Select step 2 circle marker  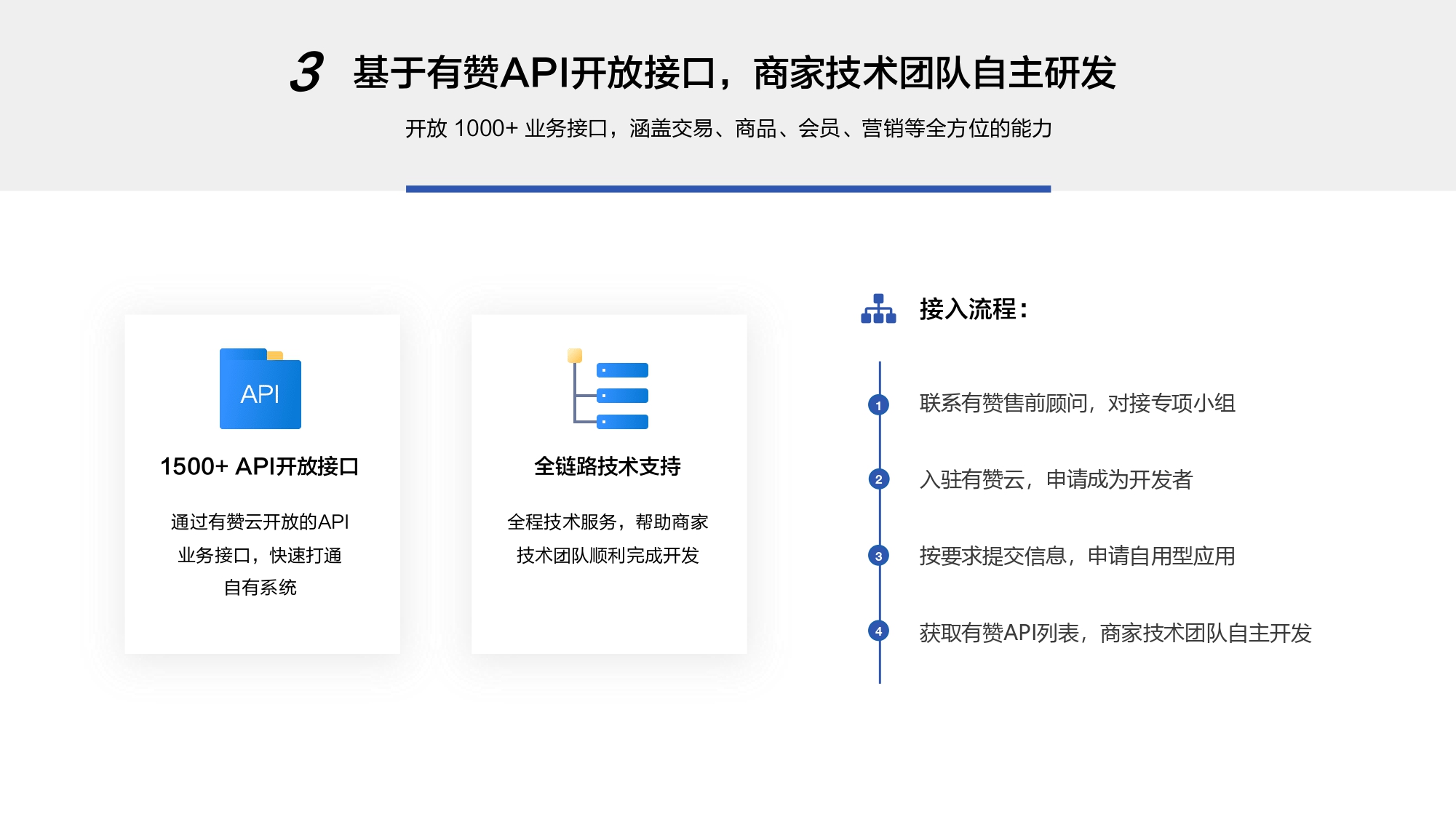click(x=878, y=479)
